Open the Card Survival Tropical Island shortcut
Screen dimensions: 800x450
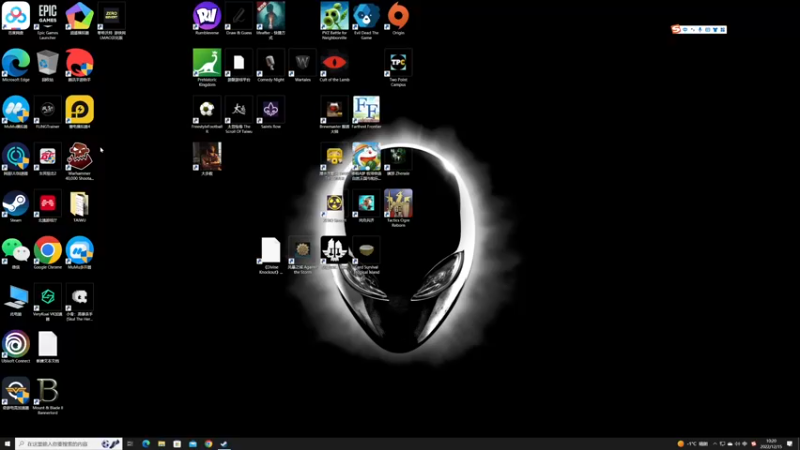366,255
